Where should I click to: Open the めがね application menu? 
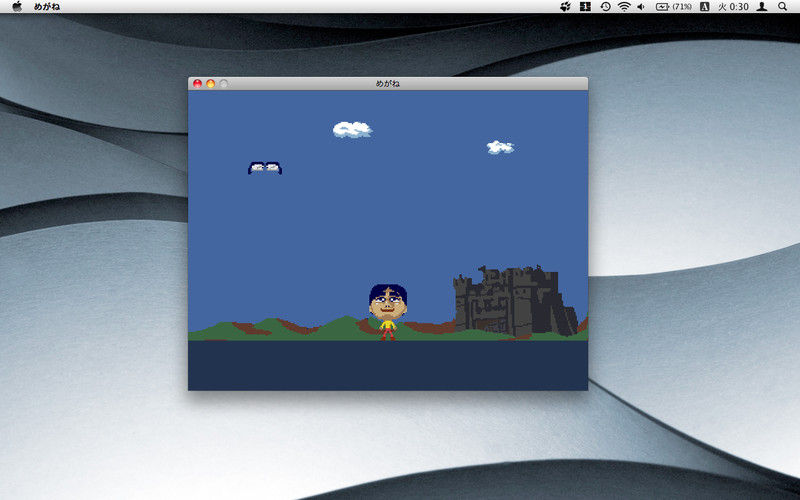[x=47, y=7]
